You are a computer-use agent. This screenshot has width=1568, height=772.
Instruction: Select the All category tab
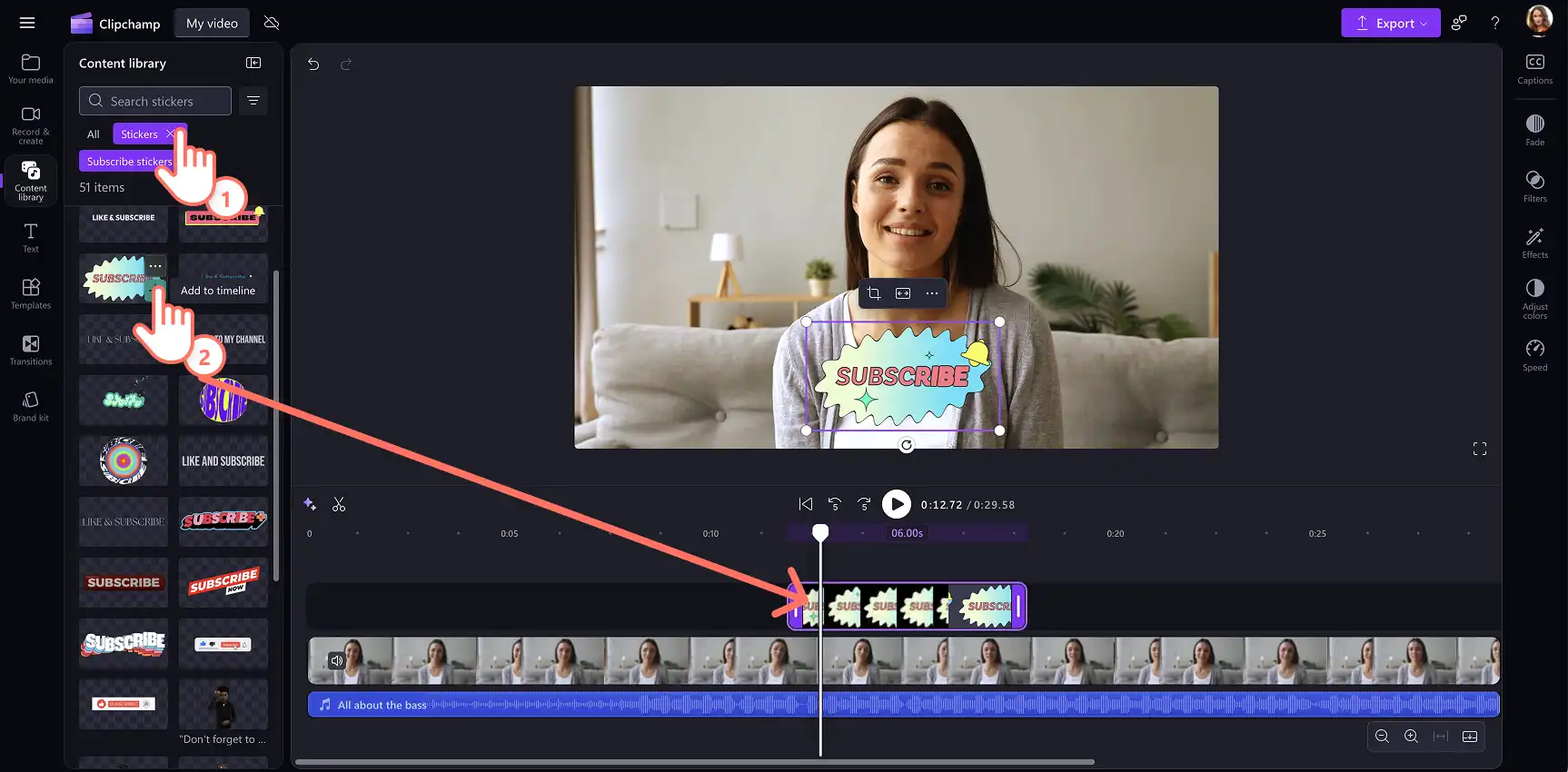point(93,134)
